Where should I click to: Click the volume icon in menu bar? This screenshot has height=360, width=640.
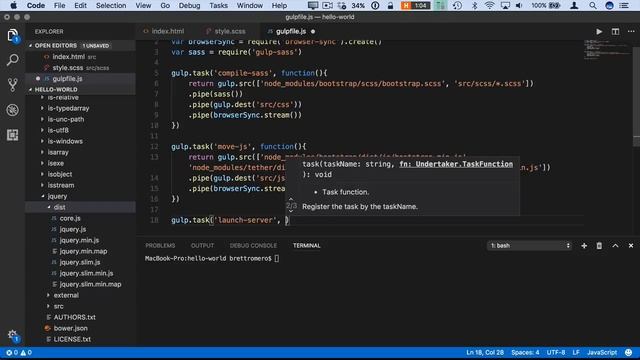[x=519, y=5]
